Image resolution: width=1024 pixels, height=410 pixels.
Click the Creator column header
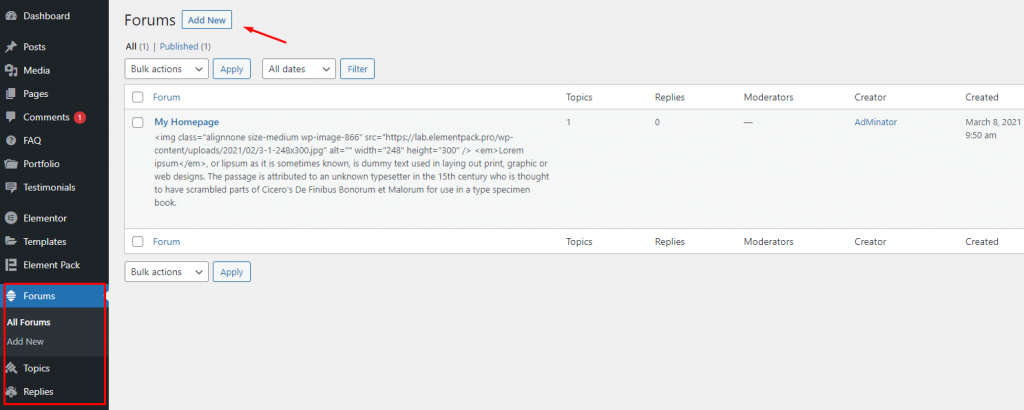pyautogui.click(x=870, y=97)
